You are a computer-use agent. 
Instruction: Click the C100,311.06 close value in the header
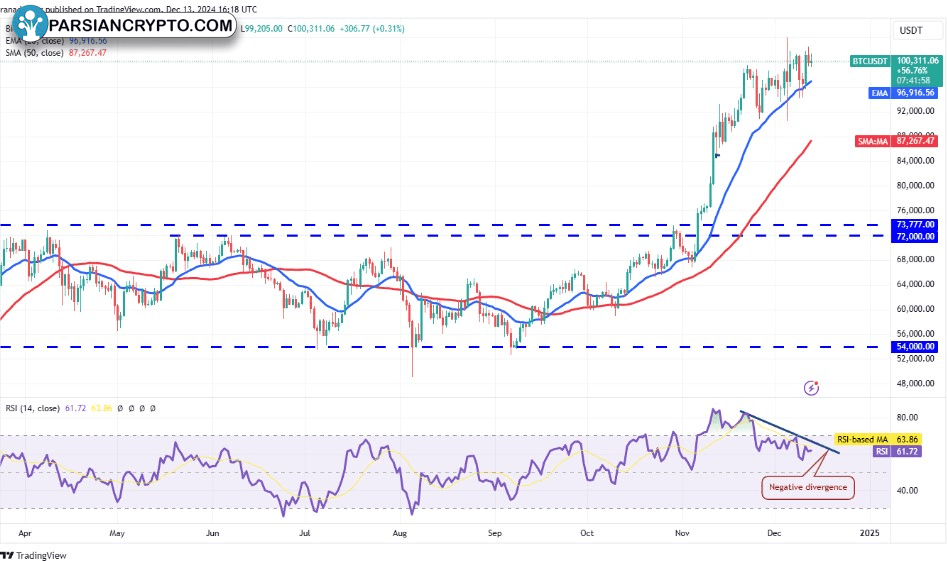pos(311,28)
